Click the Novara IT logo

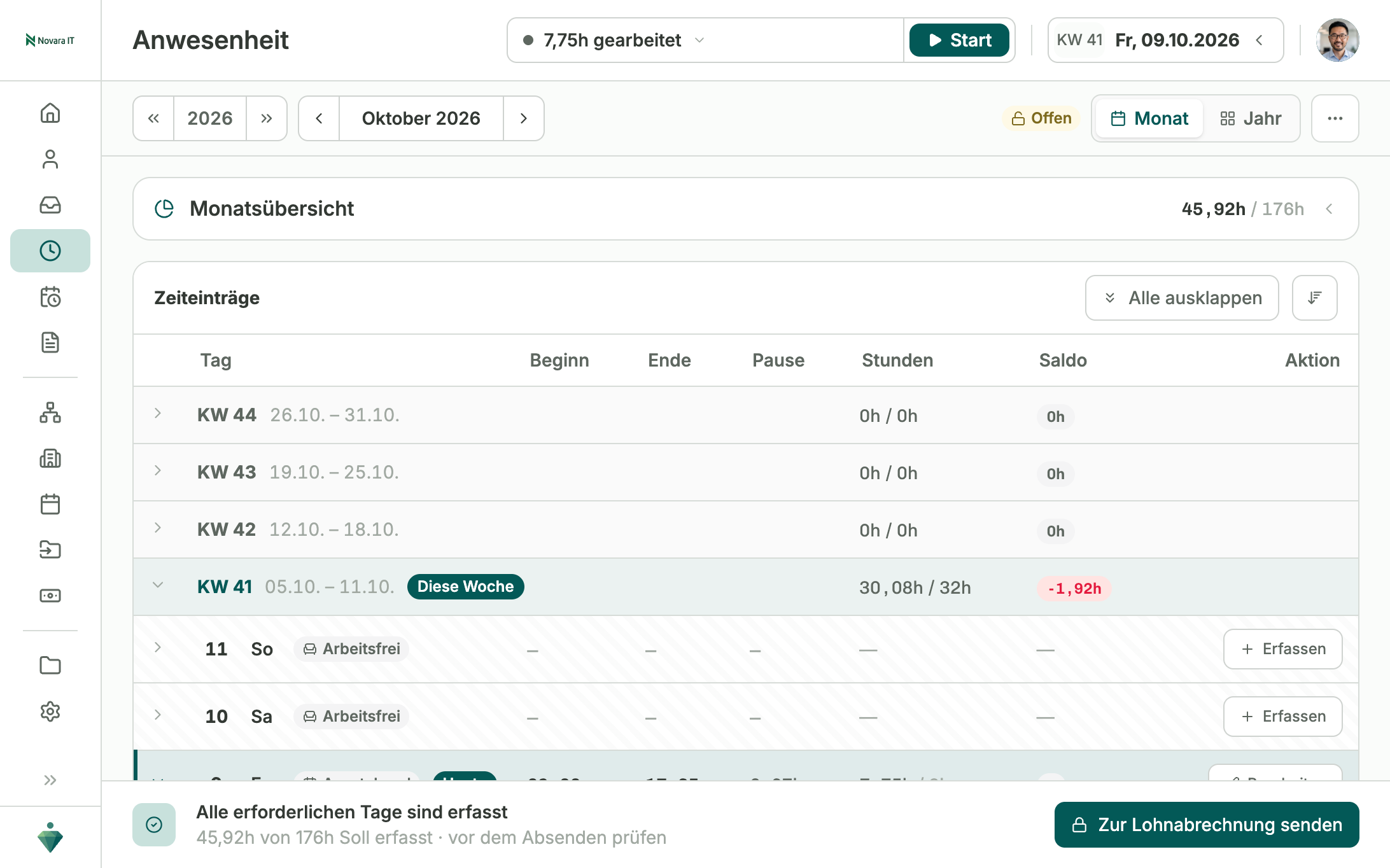pos(50,40)
